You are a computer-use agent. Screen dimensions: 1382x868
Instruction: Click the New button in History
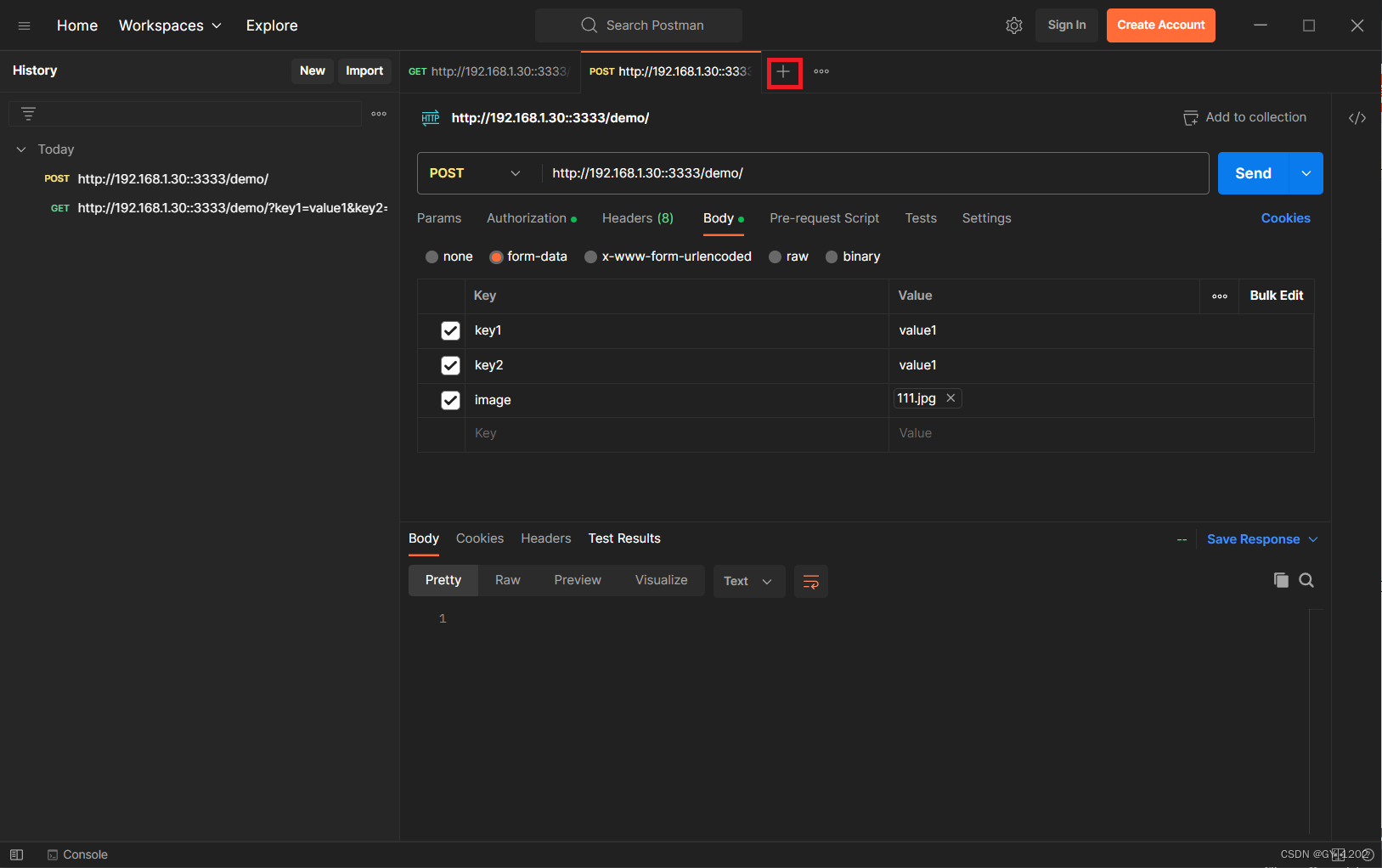pyautogui.click(x=313, y=71)
